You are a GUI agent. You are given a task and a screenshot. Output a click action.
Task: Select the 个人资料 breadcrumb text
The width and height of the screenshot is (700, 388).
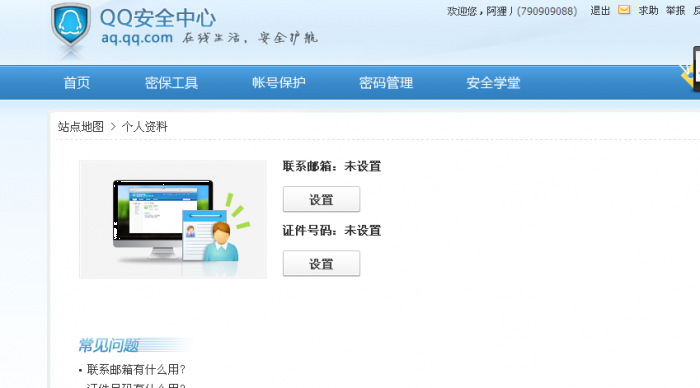145,127
